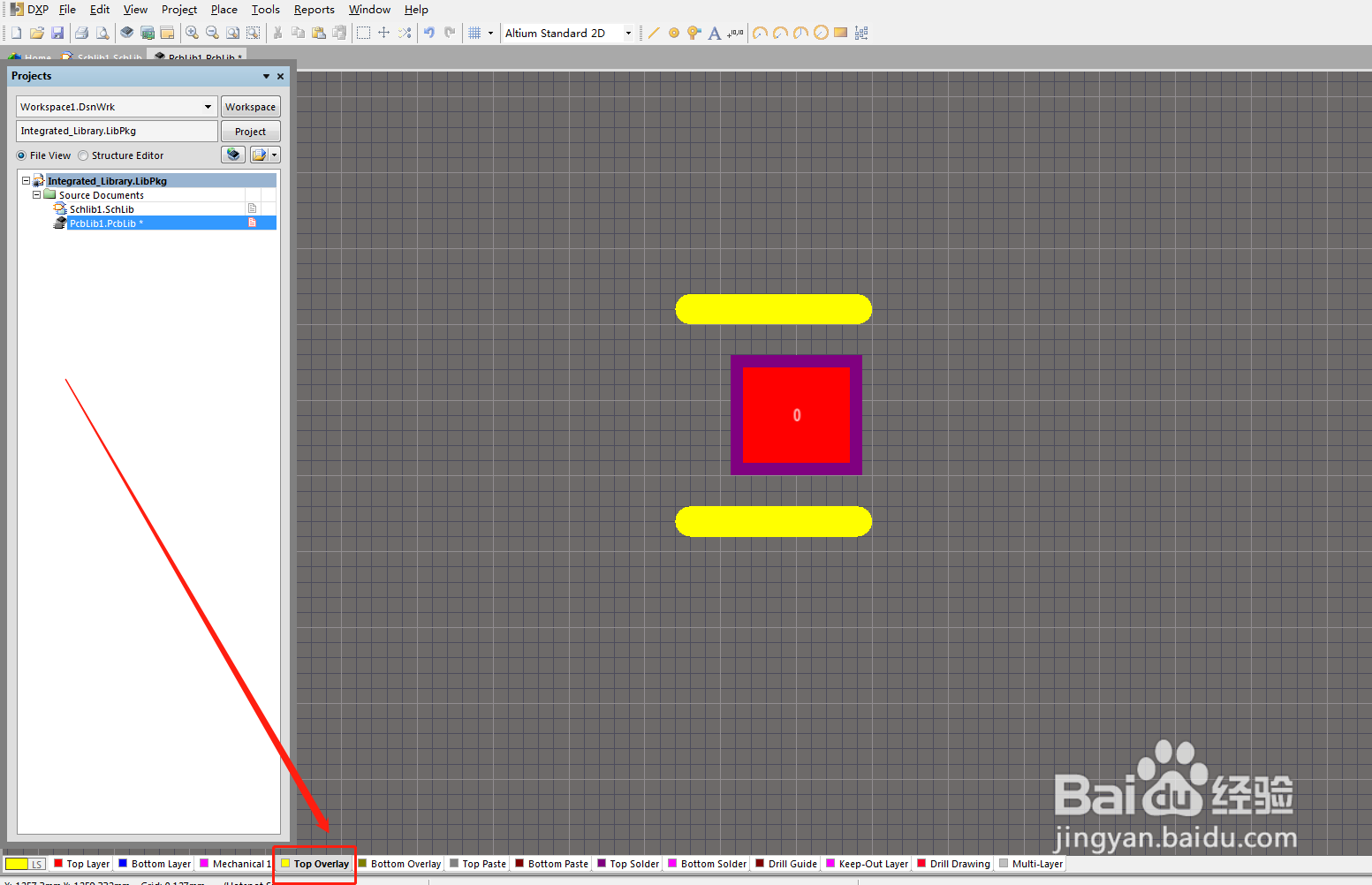1372x885 pixels.
Task: Zoom in using the magnifier plus icon
Action: (192, 33)
